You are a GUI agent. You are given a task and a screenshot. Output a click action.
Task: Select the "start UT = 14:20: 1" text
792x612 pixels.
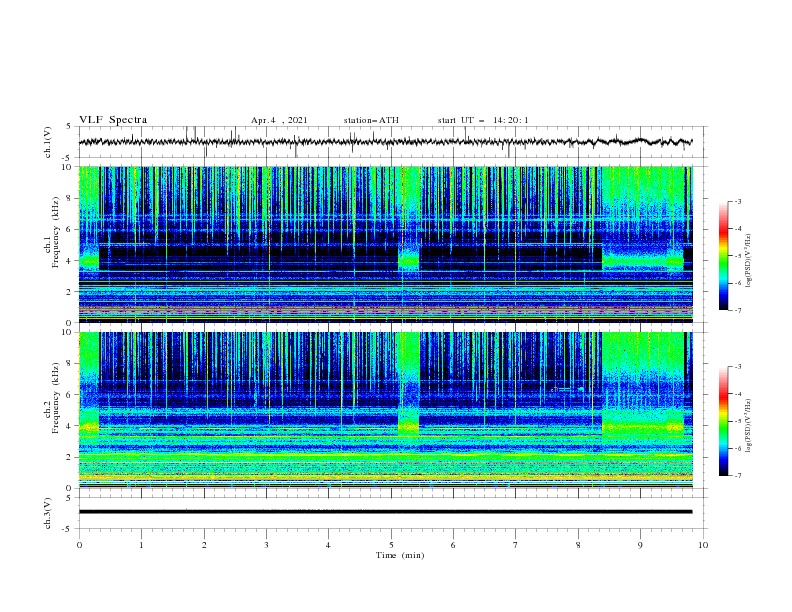click(483, 120)
